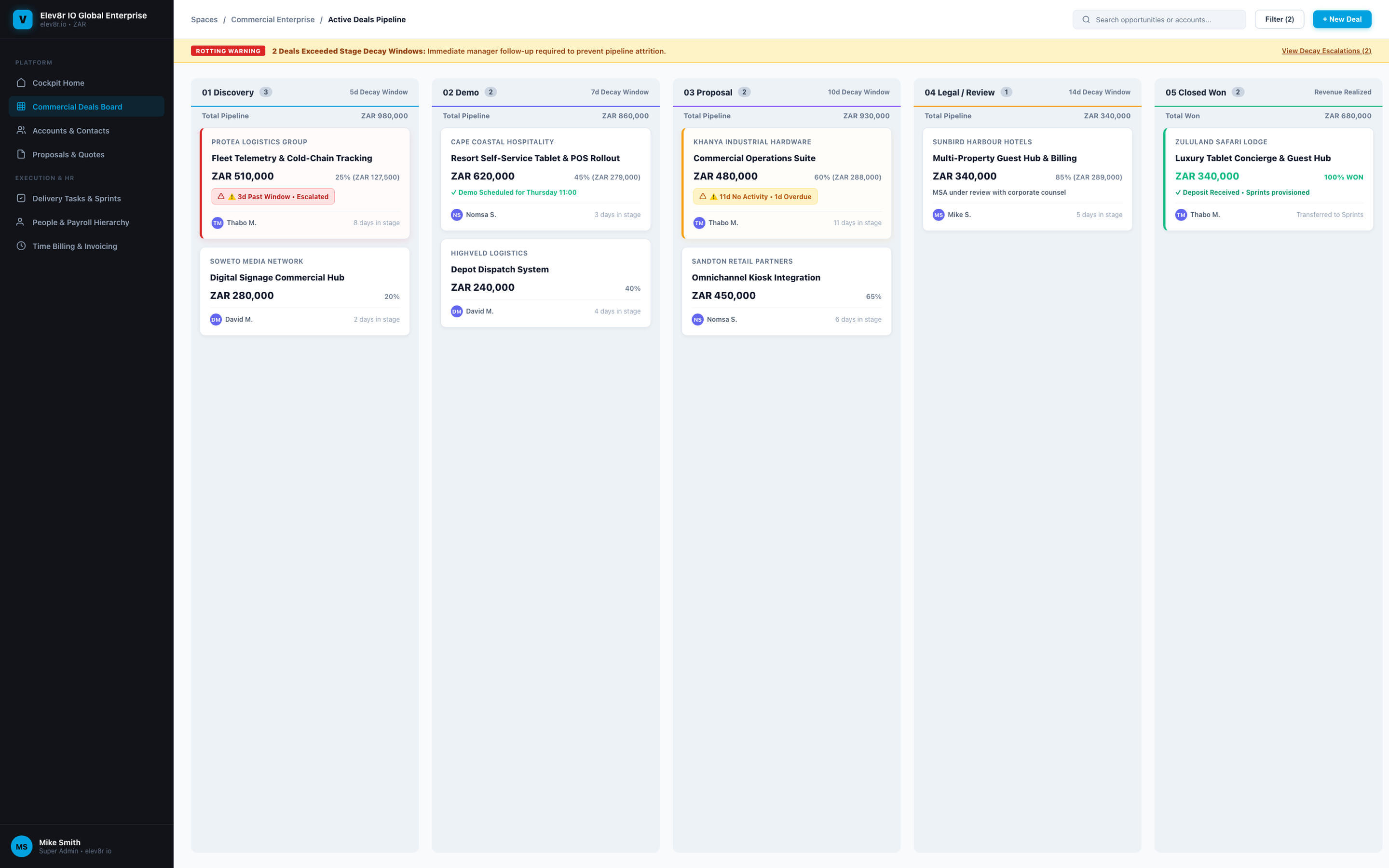This screenshot has width=1389, height=868.
Task: Click the search magnifier icon
Action: [x=1086, y=19]
